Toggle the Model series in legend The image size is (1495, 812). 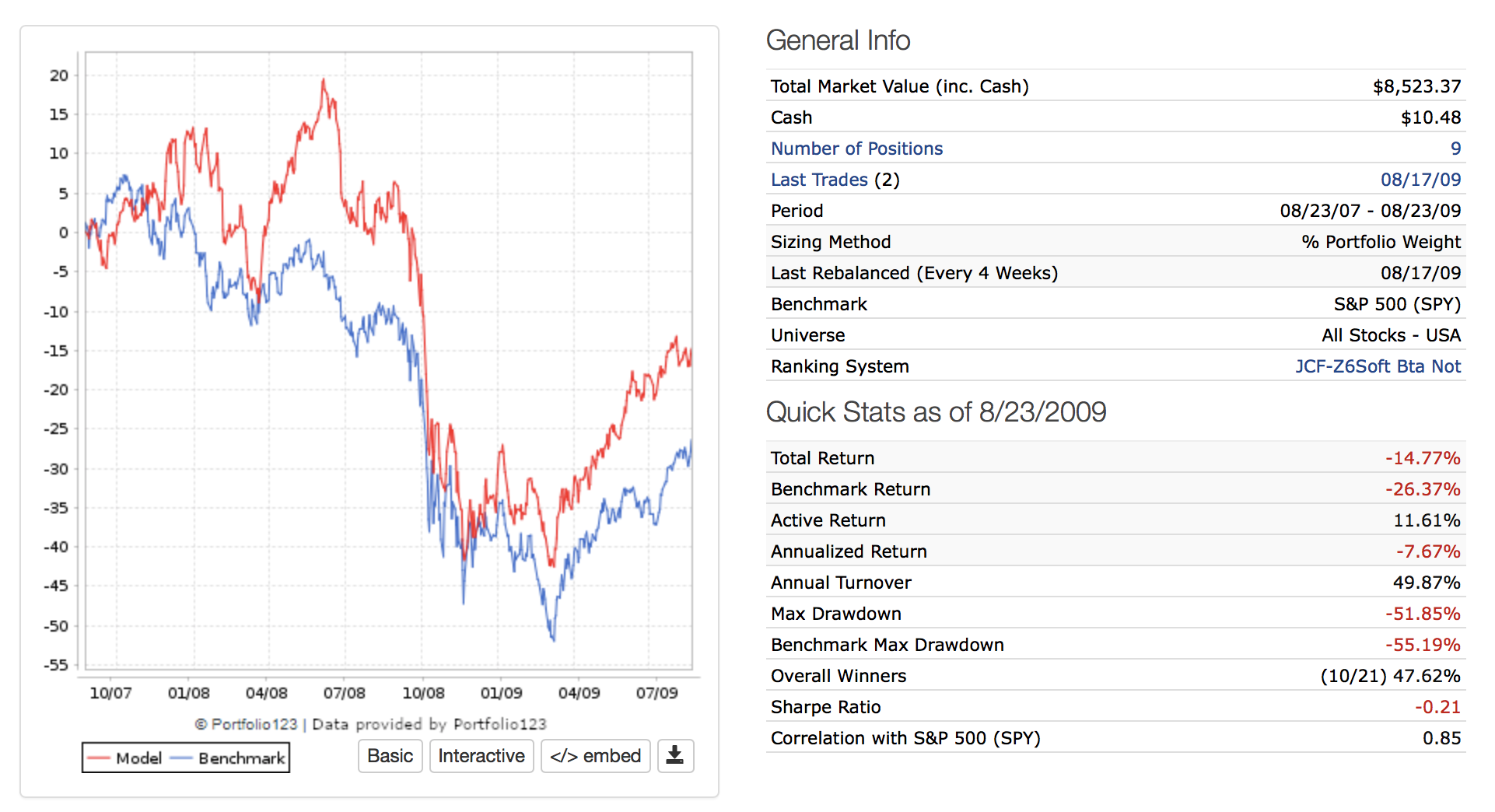(x=138, y=758)
